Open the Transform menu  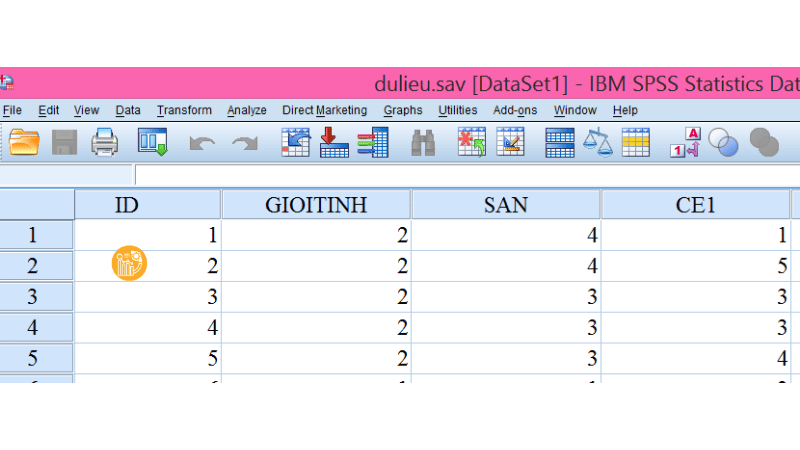click(x=184, y=110)
